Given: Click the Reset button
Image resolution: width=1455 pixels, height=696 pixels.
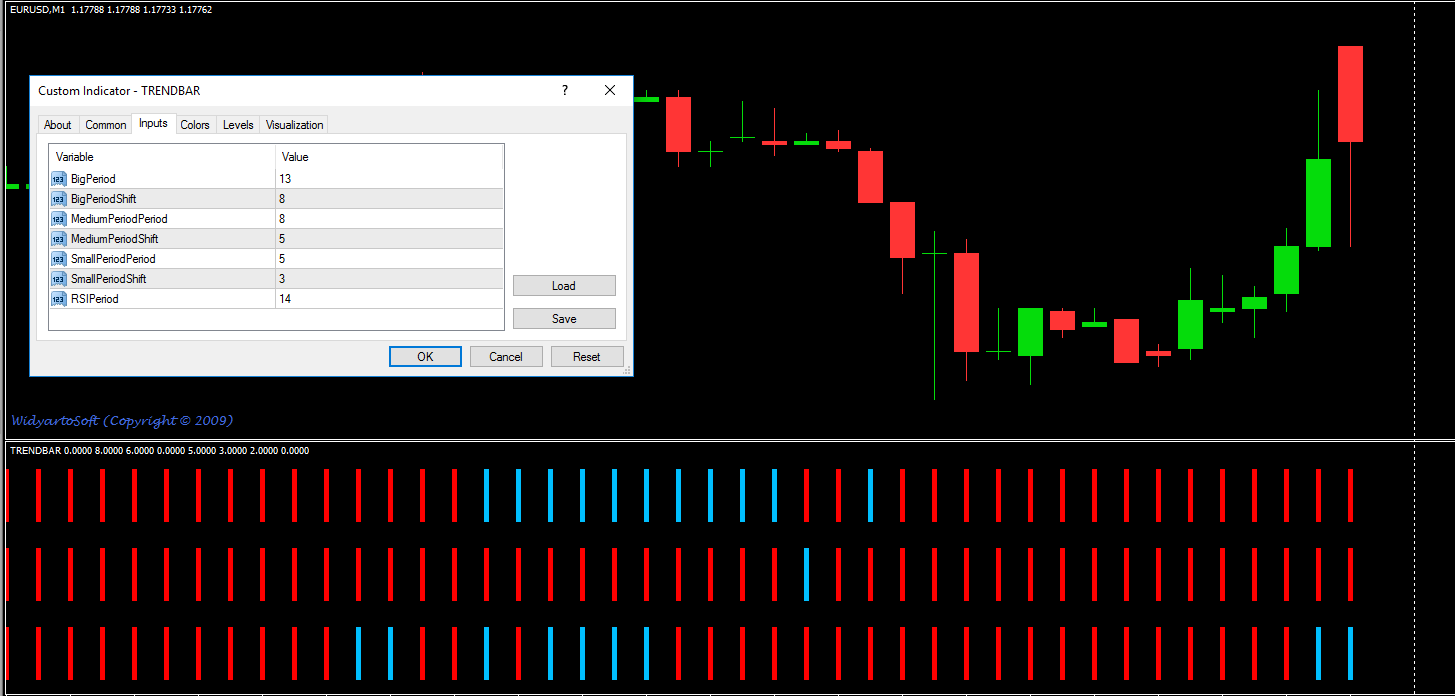Looking at the screenshot, I should [x=587, y=357].
